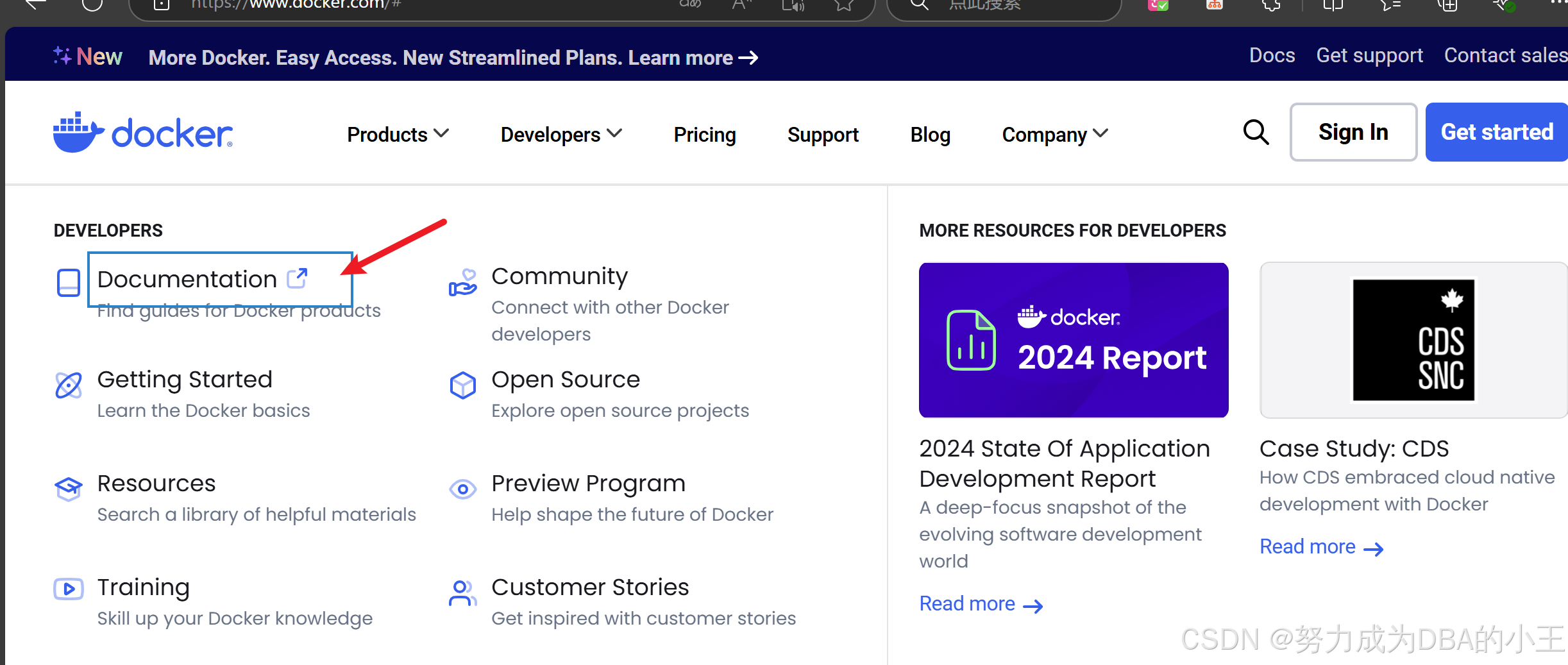Image resolution: width=1568 pixels, height=665 pixels.
Task: Click Find guides for Docker products text
Action: [239, 311]
